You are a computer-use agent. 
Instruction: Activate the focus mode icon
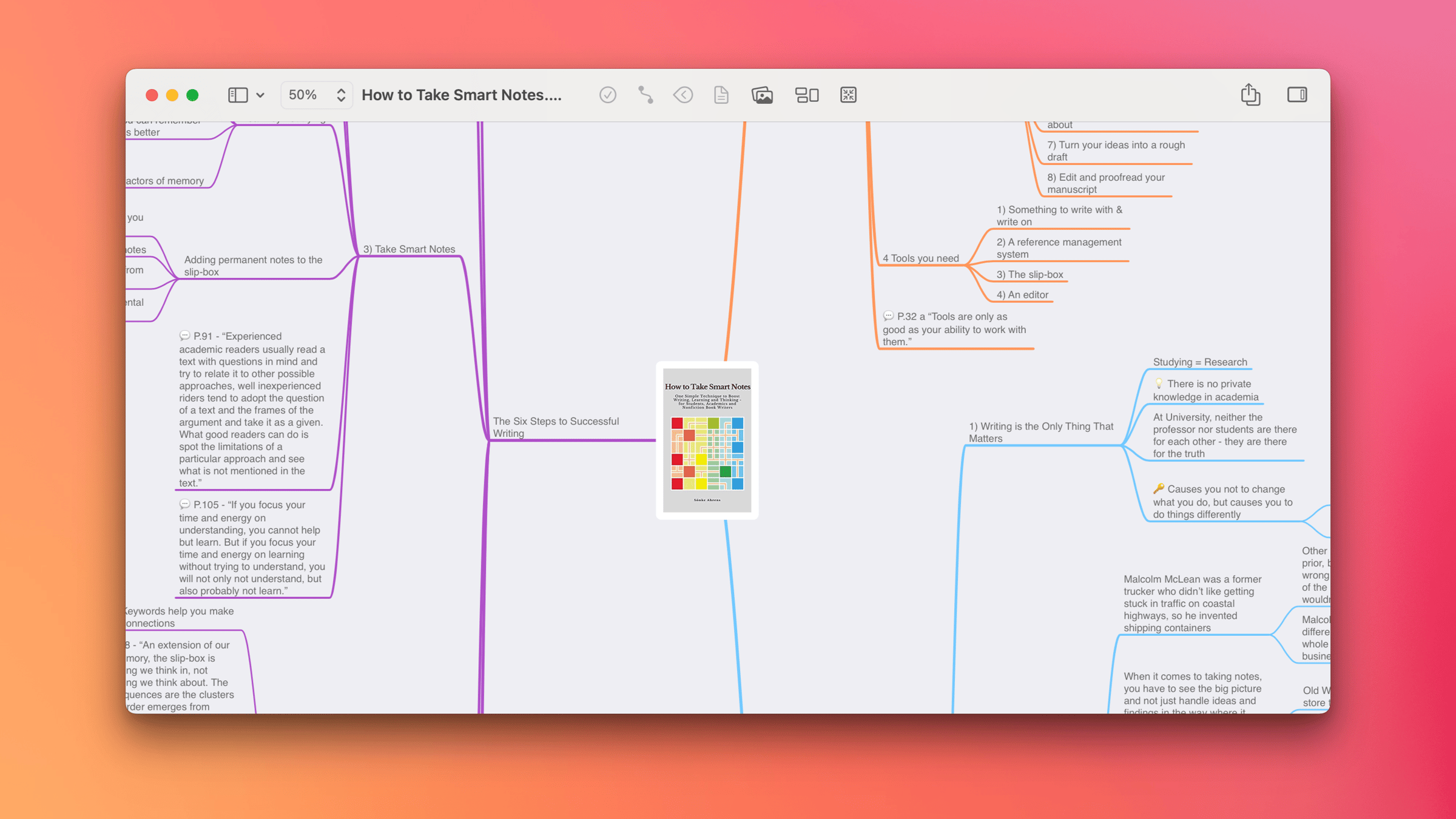[848, 95]
